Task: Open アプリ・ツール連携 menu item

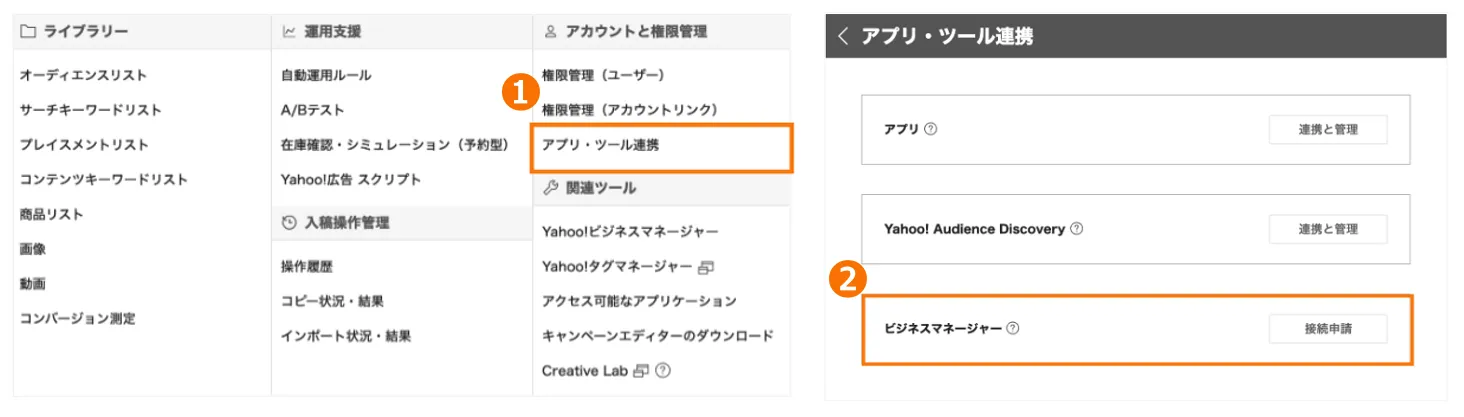Action: coord(600,145)
